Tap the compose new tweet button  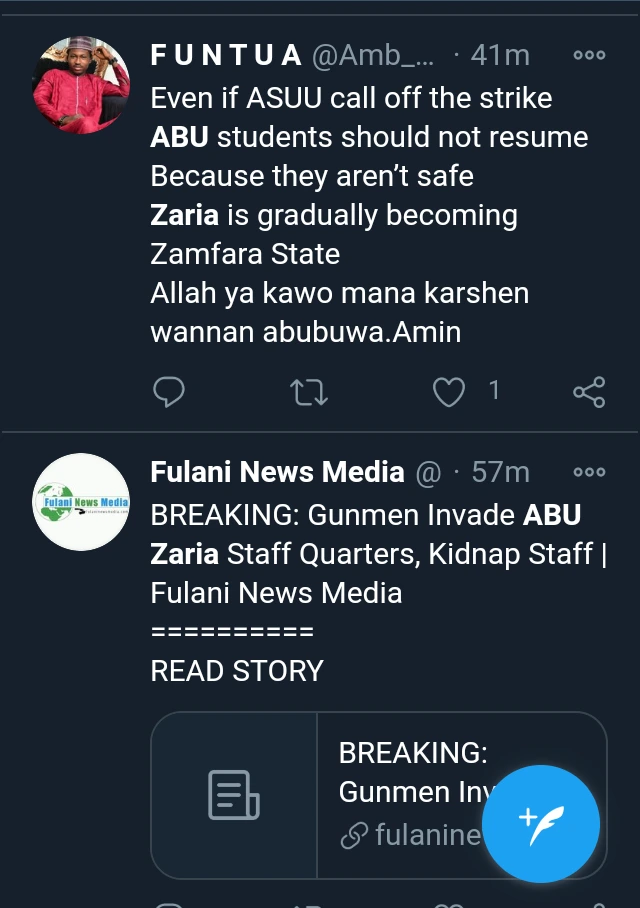point(547,824)
